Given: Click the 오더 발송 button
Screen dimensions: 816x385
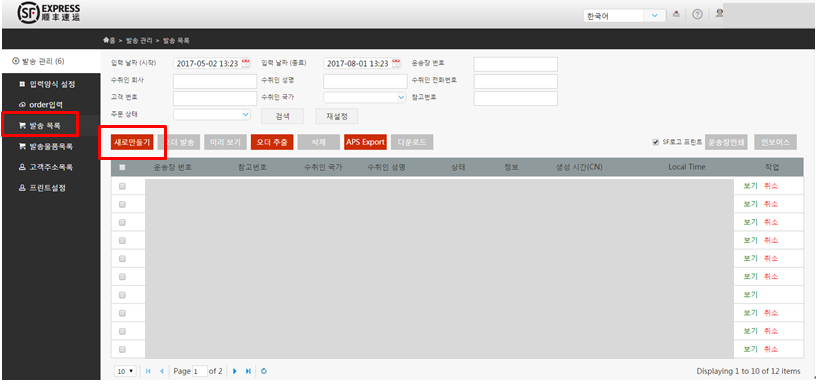Looking at the screenshot, I should tap(178, 142).
